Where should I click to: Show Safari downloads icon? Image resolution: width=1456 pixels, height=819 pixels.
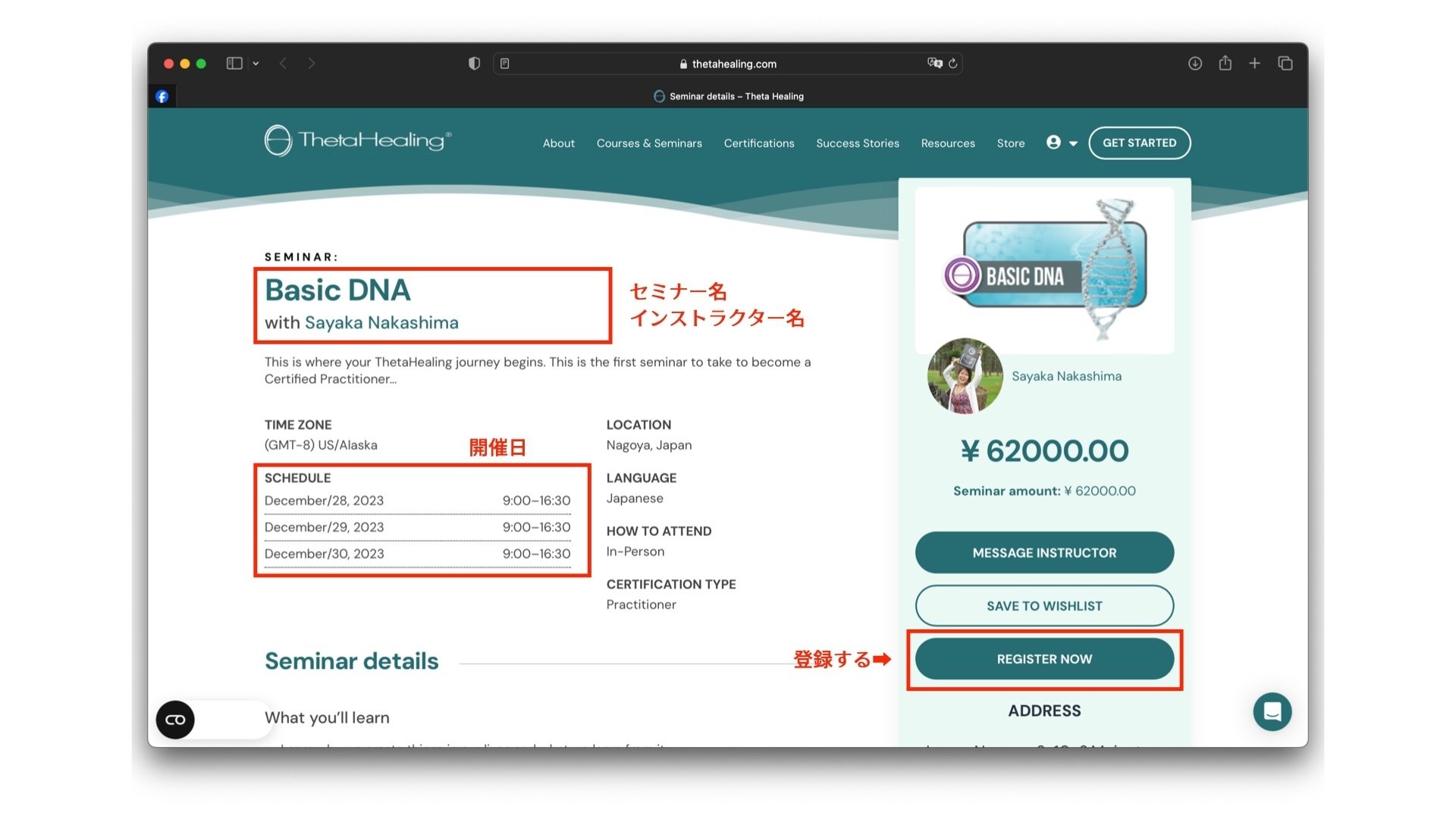tap(1195, 64)
